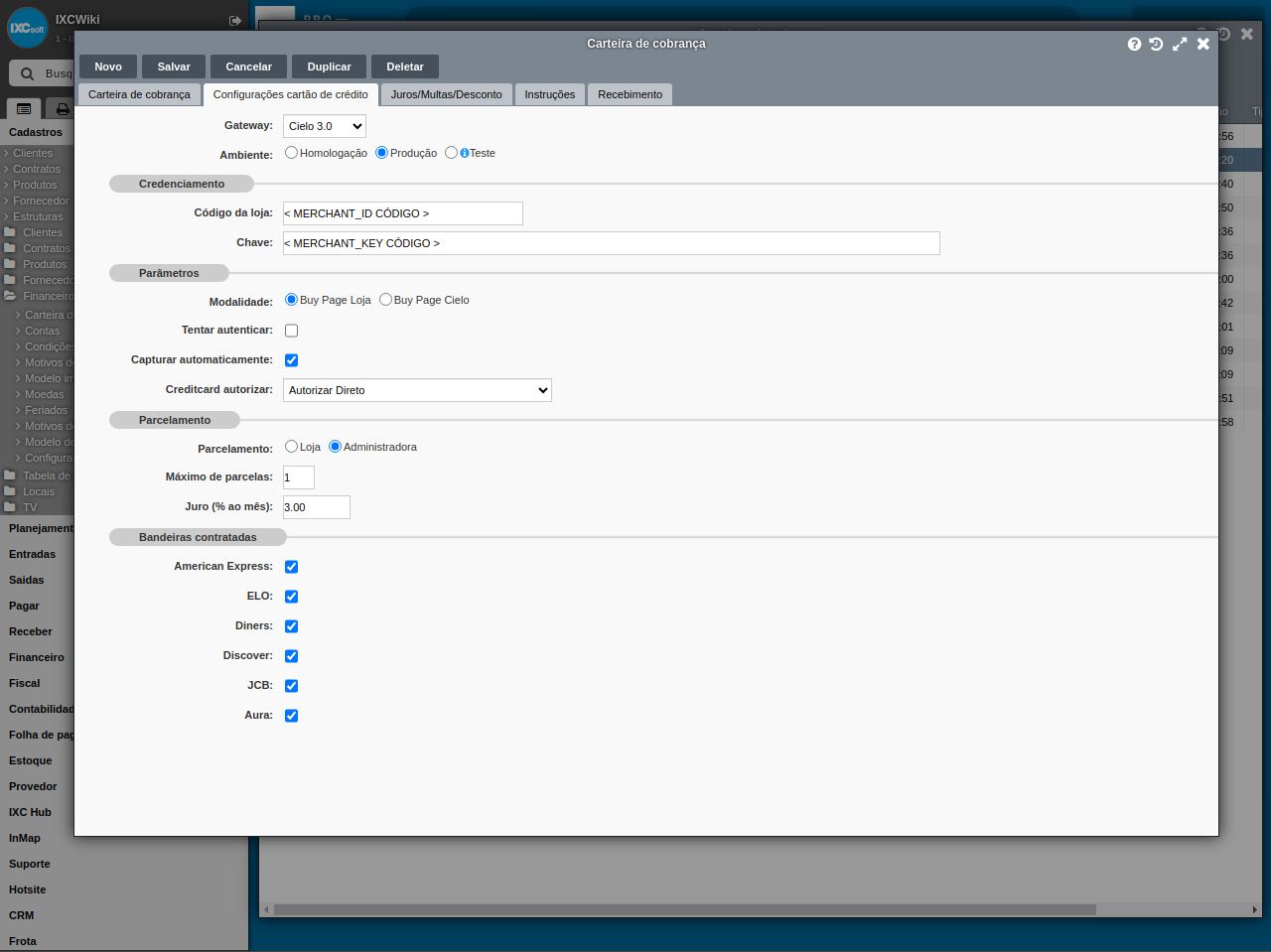Viewport: 1271px width, 952px height.
Task: Open the Receber sidebar menu
Action: coord(31,631)
